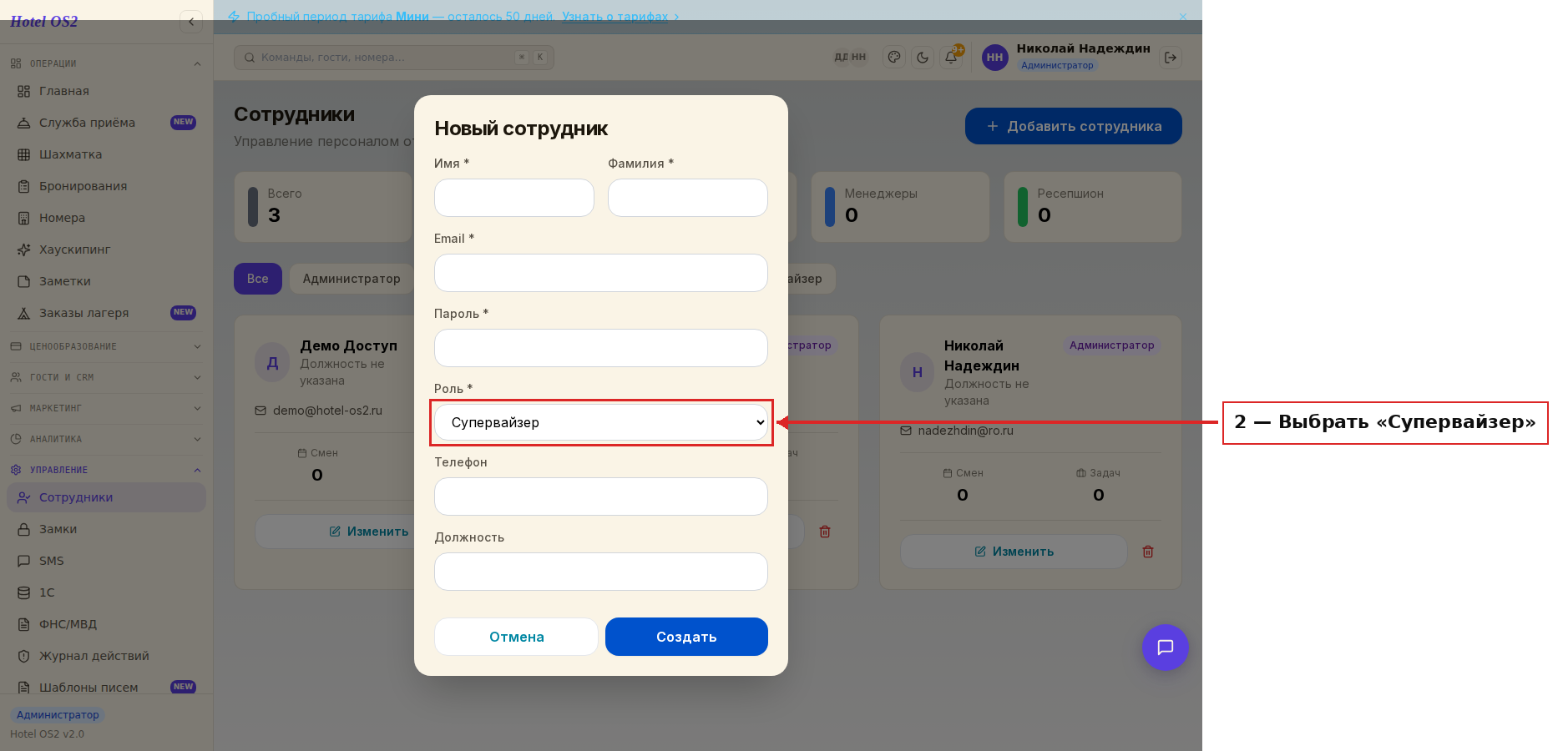Toggle dark mode moon icon
Viewport: 1568px width, 751px height.
tap(923, 58)
